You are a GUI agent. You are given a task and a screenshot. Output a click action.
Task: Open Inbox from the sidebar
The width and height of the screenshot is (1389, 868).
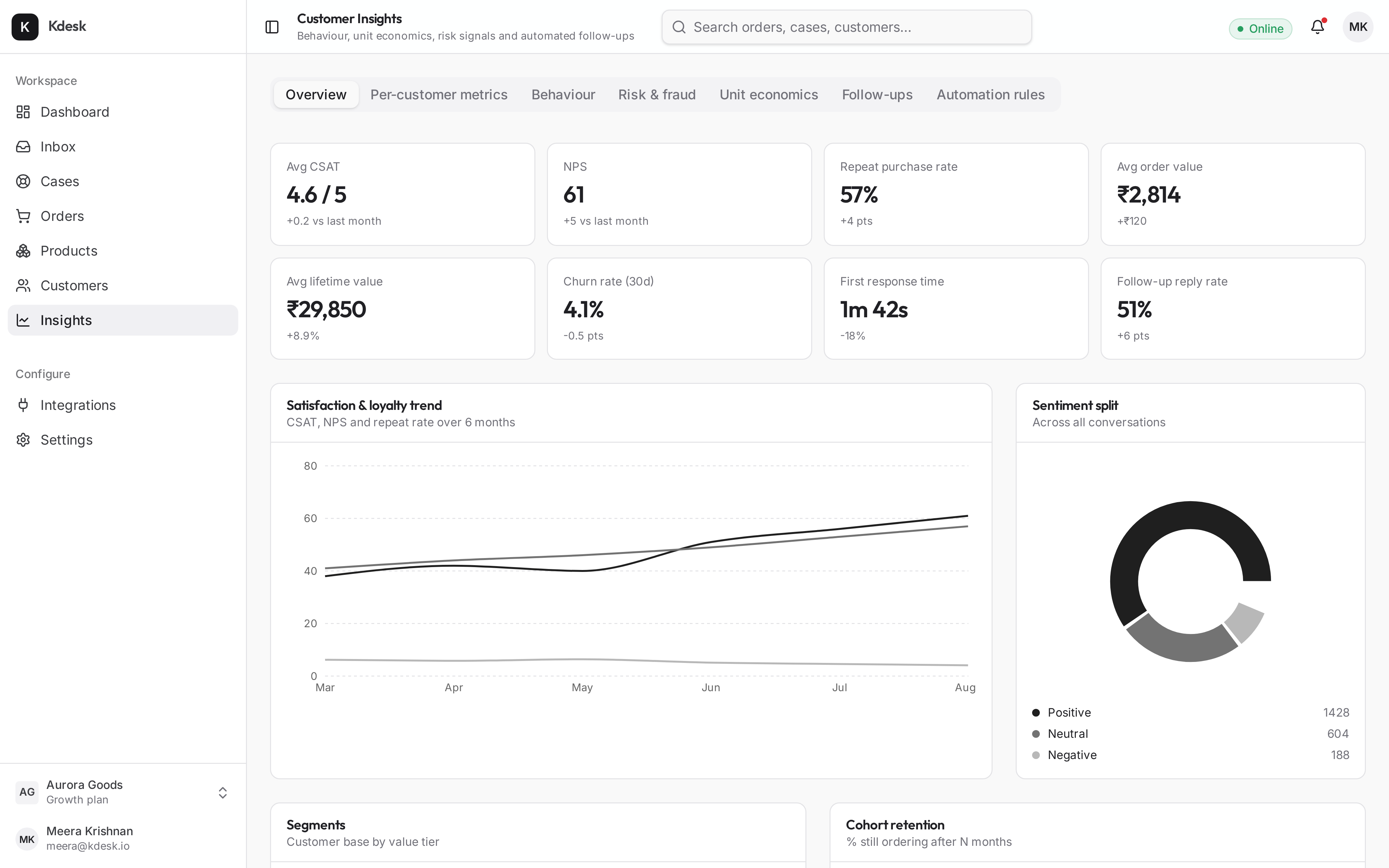pos(123,147)
